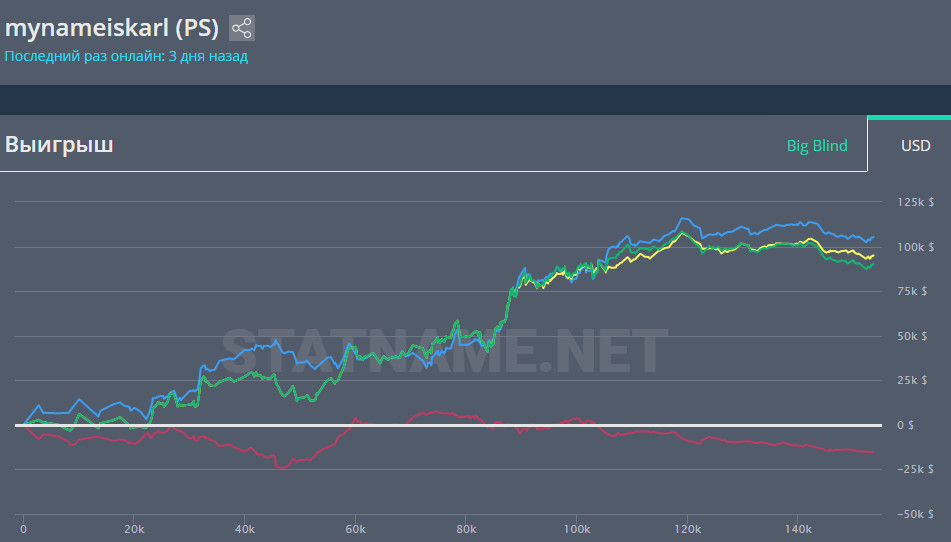Image resolution: width=951 pixels, height=542 pixels.
Task: Select the USD tab
Action: pyautogui.click(x=915, y=146)
